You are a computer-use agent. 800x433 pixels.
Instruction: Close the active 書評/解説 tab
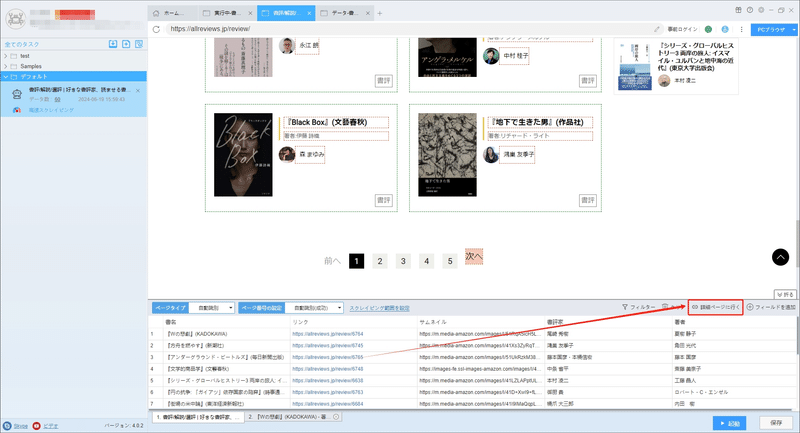tap(309, 13)
